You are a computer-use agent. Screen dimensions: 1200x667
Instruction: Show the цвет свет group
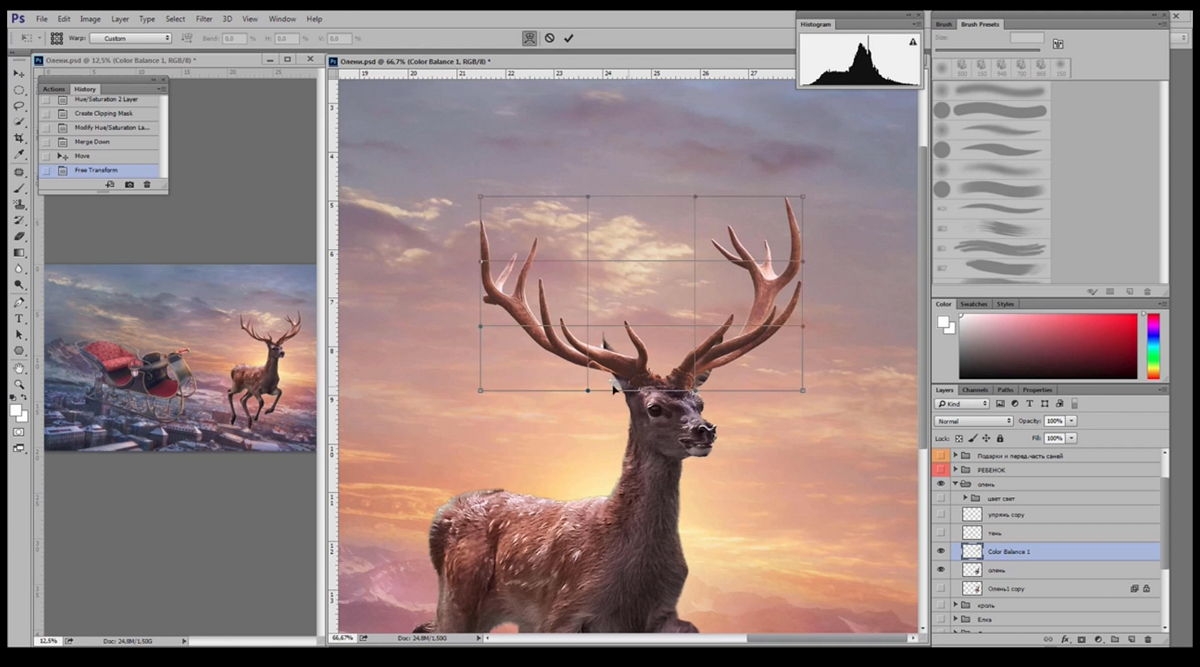click(x=941, y=498)
